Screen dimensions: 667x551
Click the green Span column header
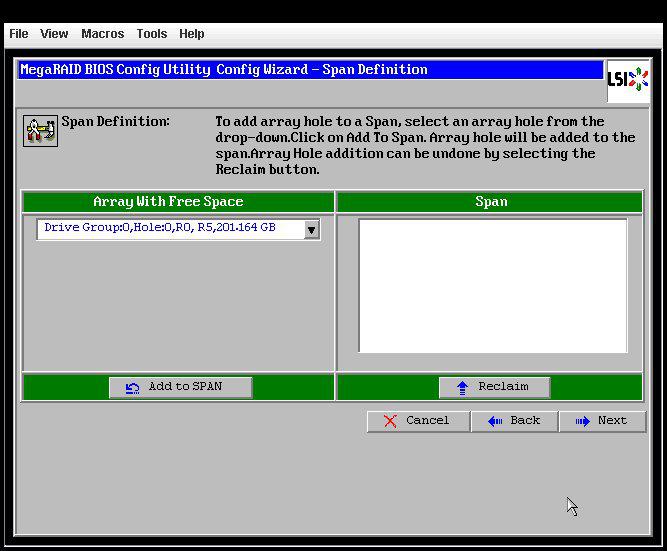490,202
